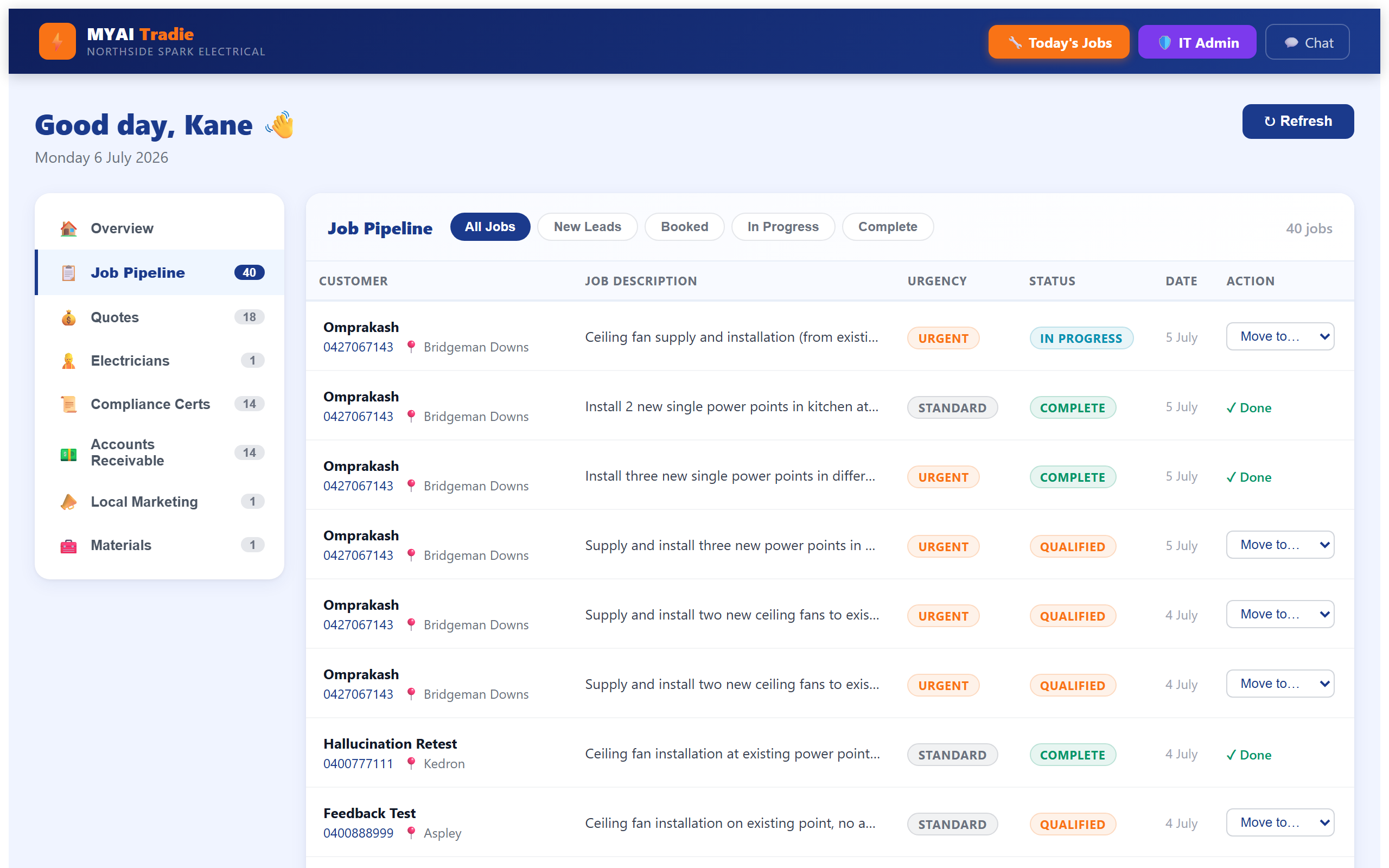This screenshot has width=1389, height=868.
Task: Click the shield icon in IT Admin
Action: pos(1164,42)
